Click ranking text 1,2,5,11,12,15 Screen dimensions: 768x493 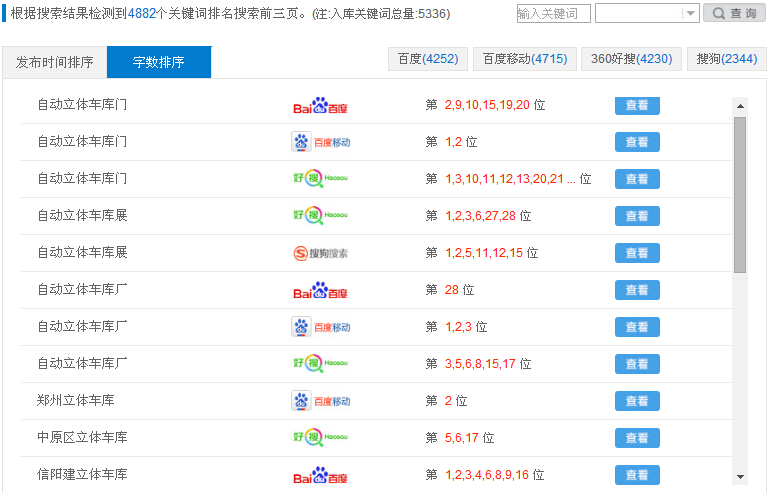(x=484, y=253)
